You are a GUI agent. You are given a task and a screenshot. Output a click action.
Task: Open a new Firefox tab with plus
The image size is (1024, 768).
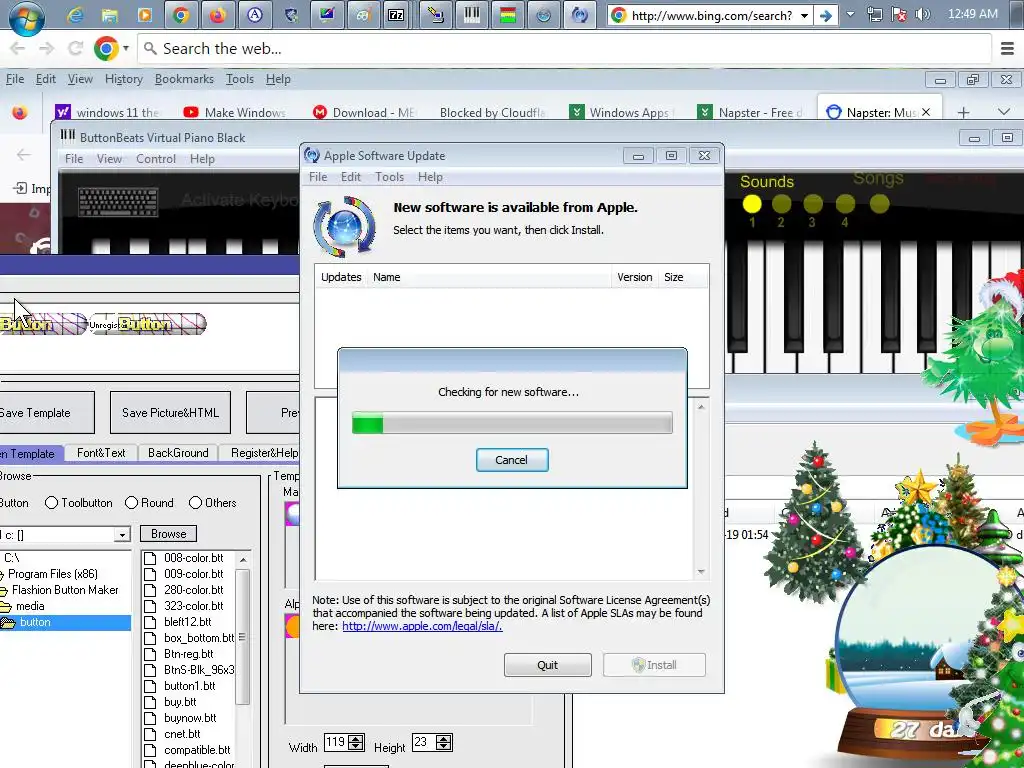click(x=963, y=112)
